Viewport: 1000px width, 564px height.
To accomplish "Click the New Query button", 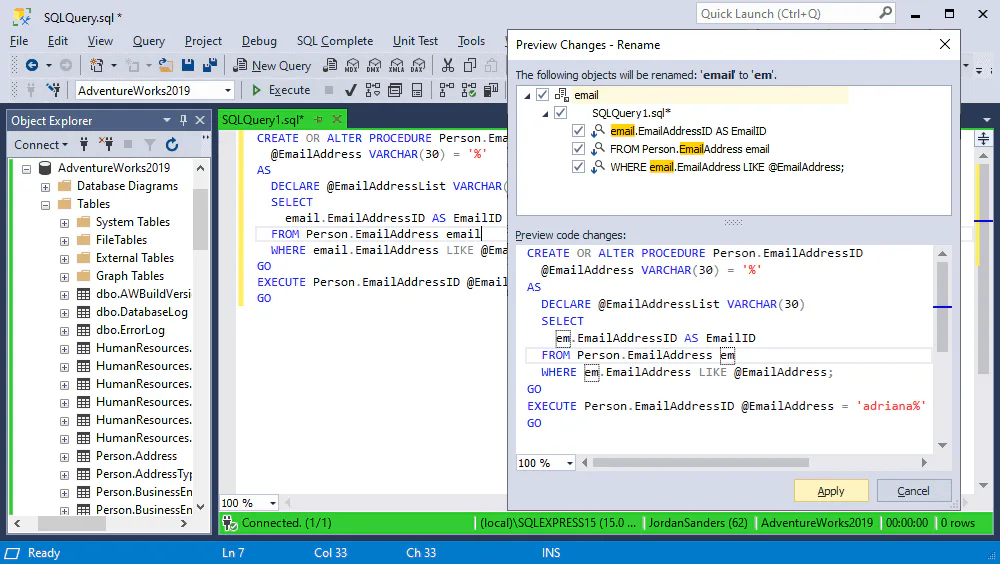I will click(272, 65).
